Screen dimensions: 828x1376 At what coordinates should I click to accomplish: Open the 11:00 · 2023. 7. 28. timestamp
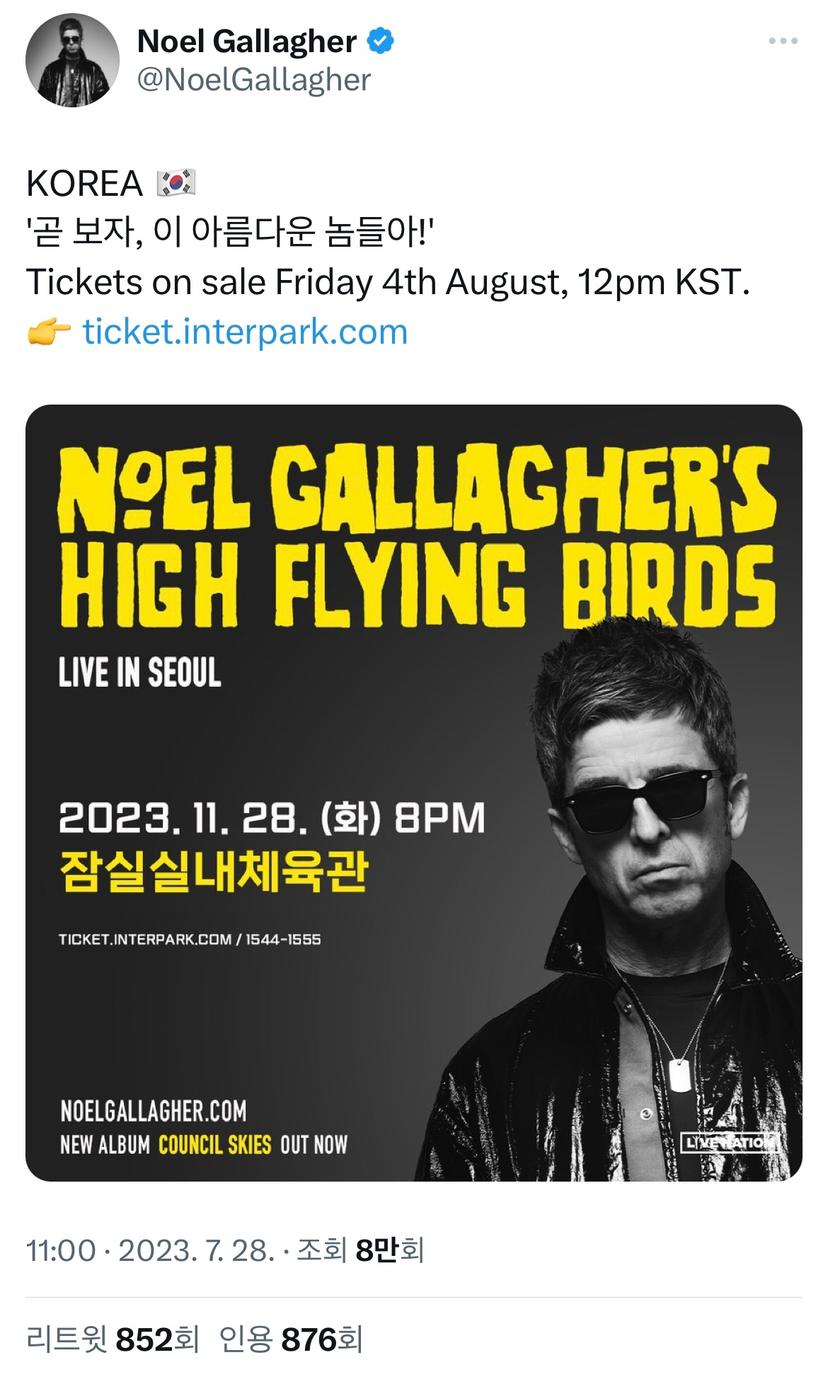pos(151,1250)
